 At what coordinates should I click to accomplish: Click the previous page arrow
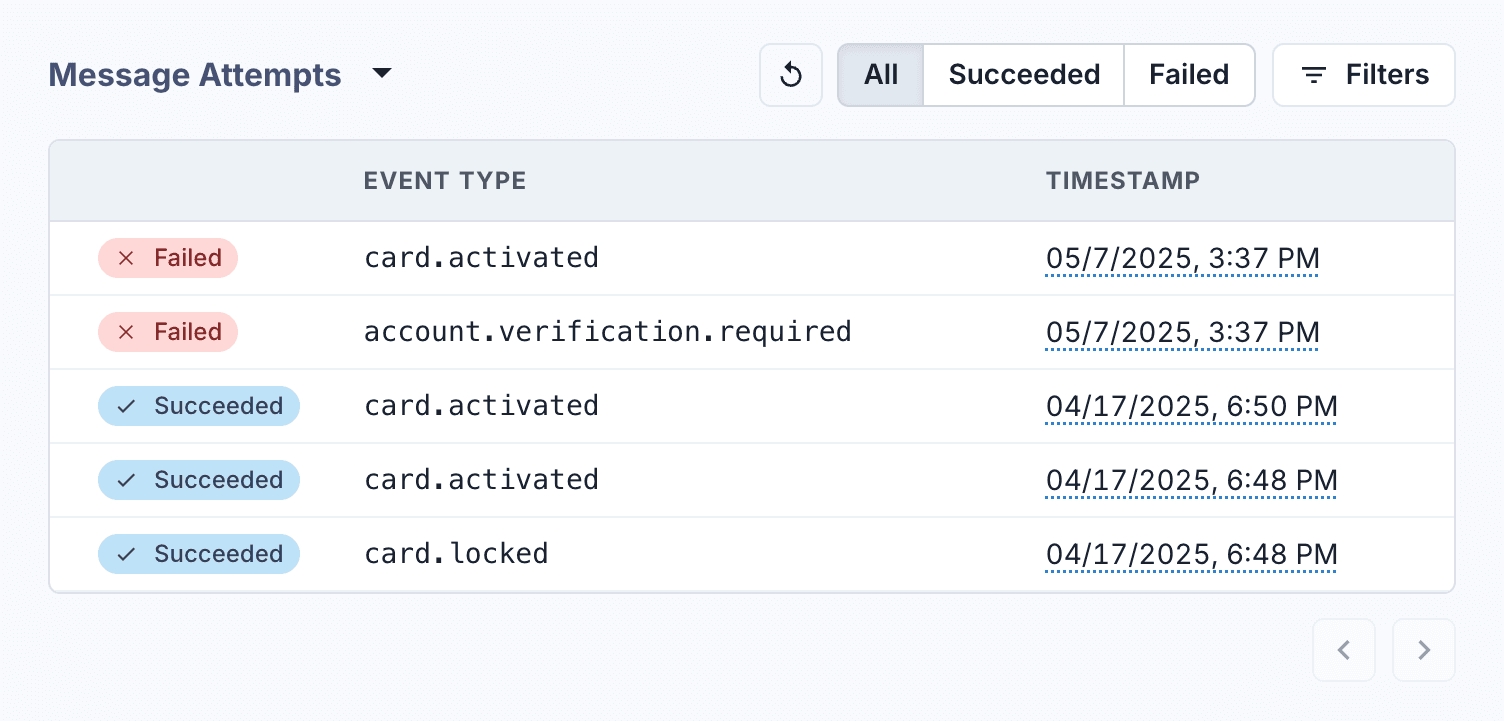pos(1344,650)
